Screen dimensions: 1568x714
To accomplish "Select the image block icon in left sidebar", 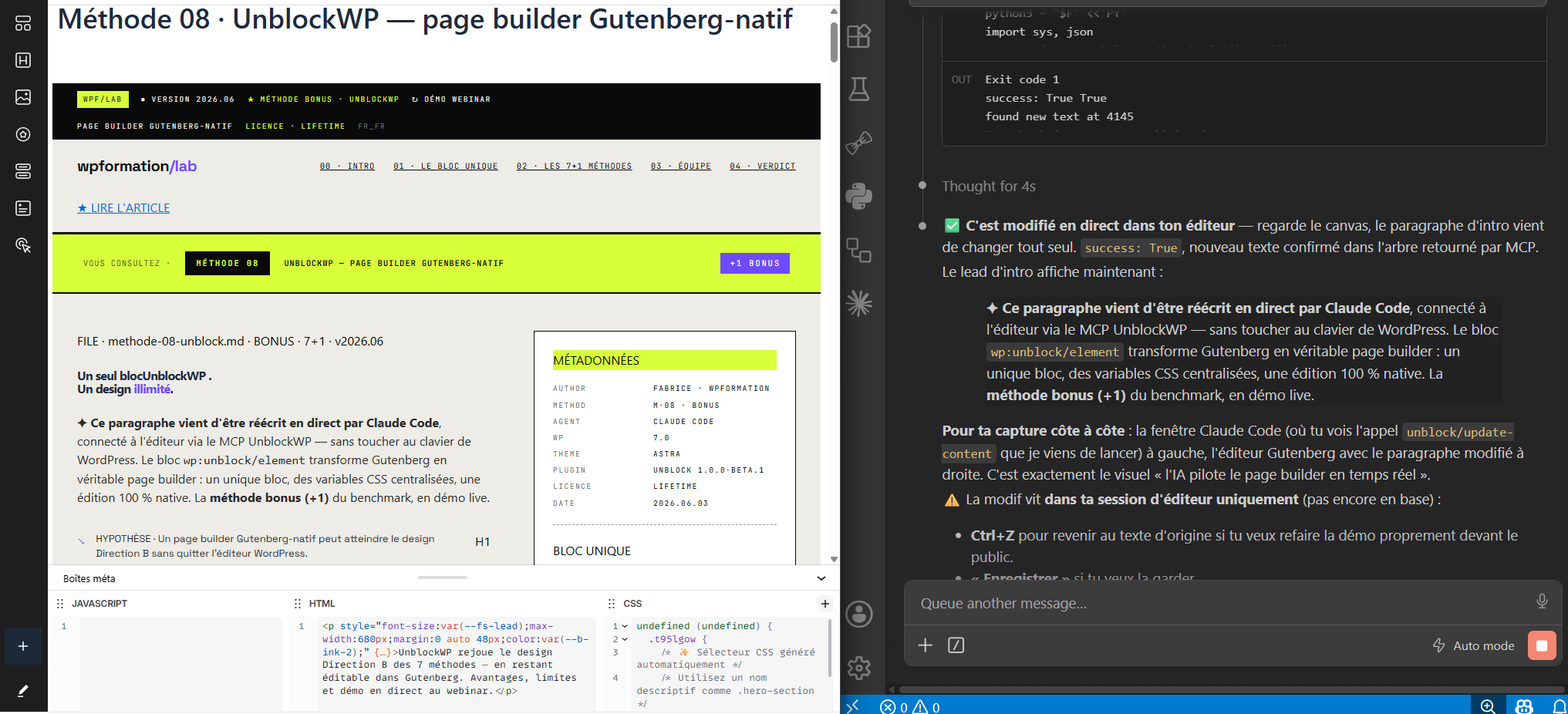I will point(23,97).
